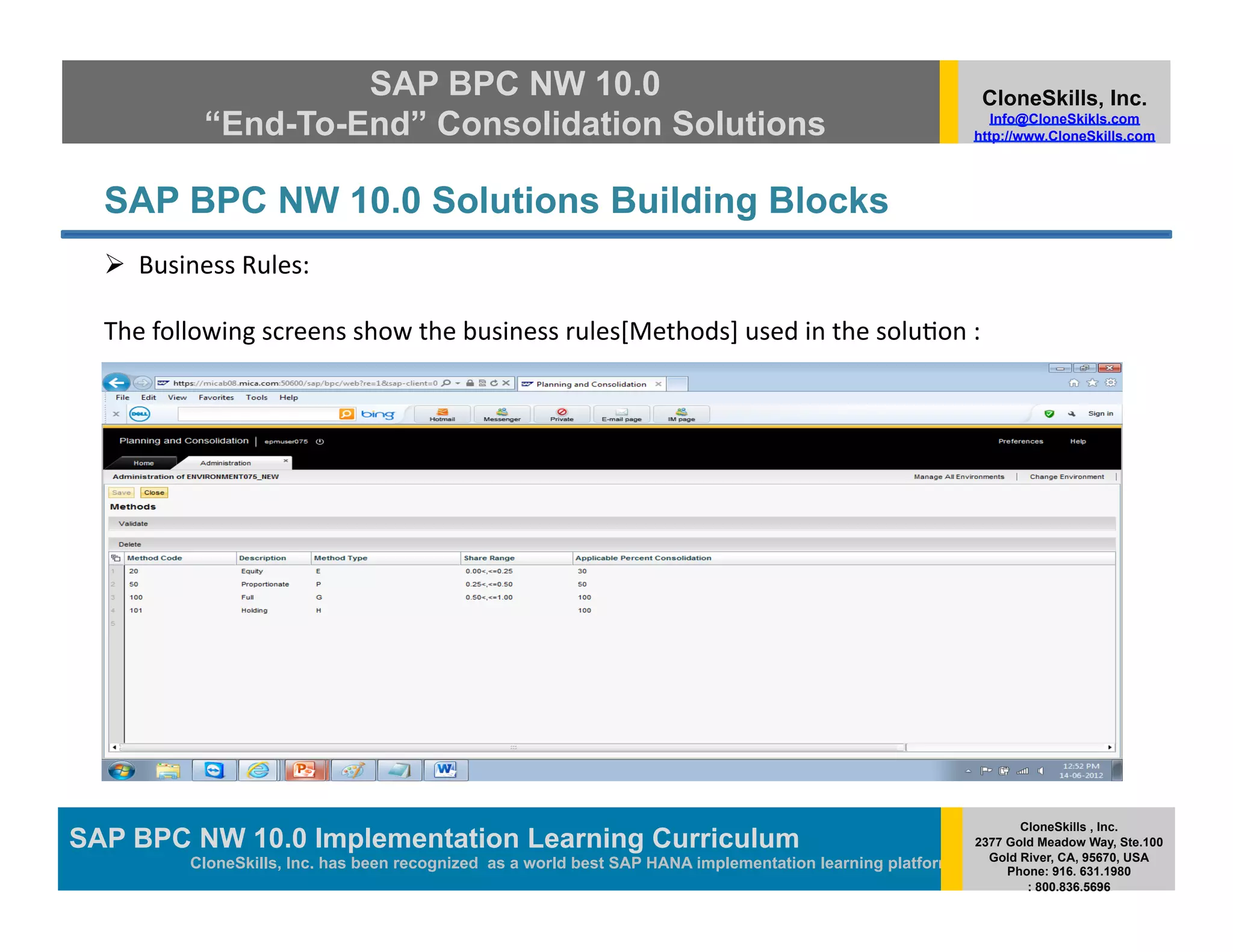This screenshot has width=1233, height=952.
Task: Click the wrench toolbar options icon
Action: tap(1072, 414)
